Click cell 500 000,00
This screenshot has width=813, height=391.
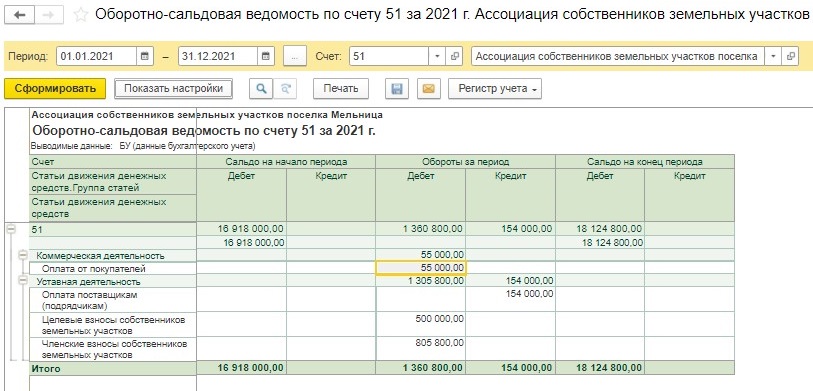click(x=420, y=325)
